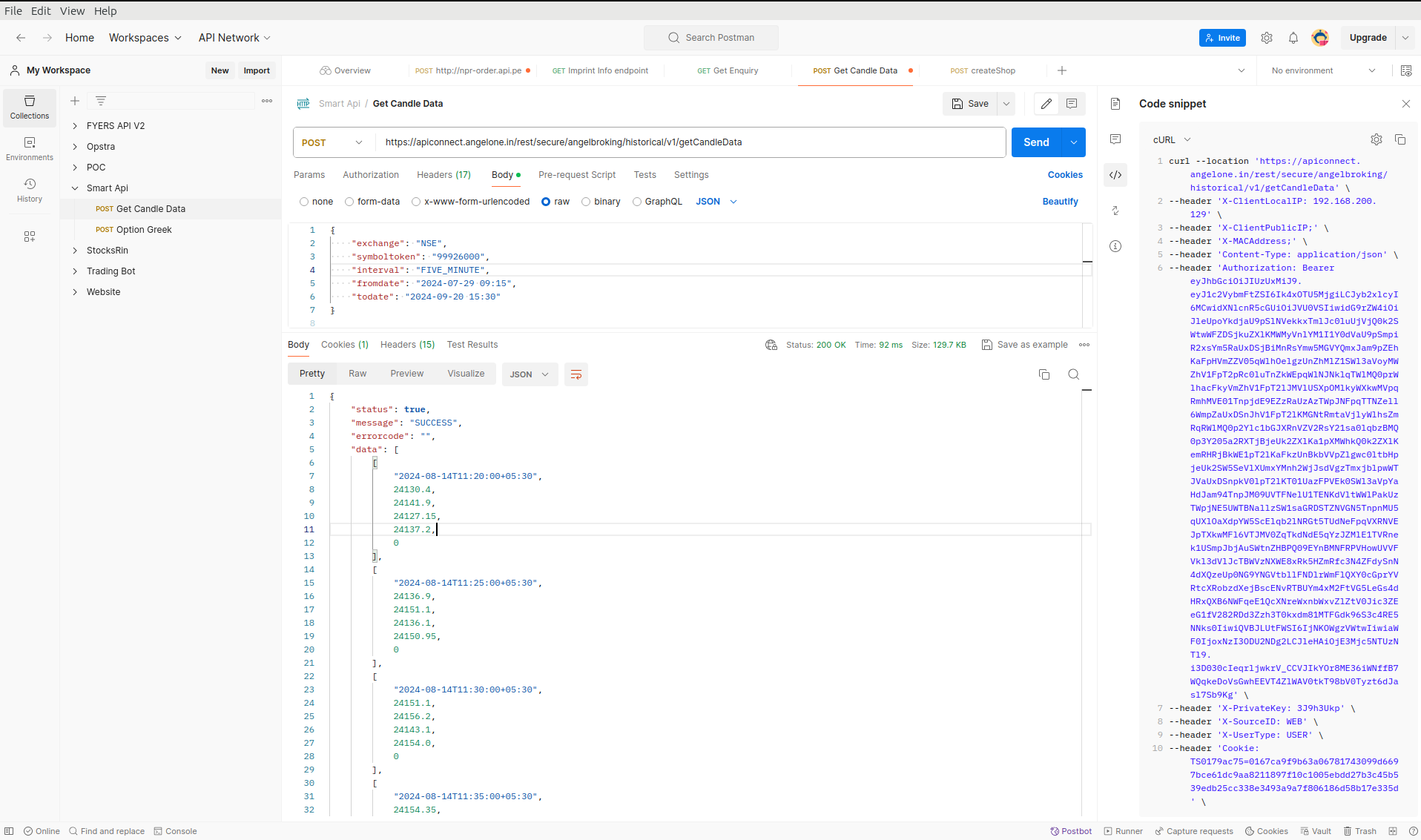Go forward with the right arrow
The width and height of the screenshot is (1421, 840).
click(47, 38)
